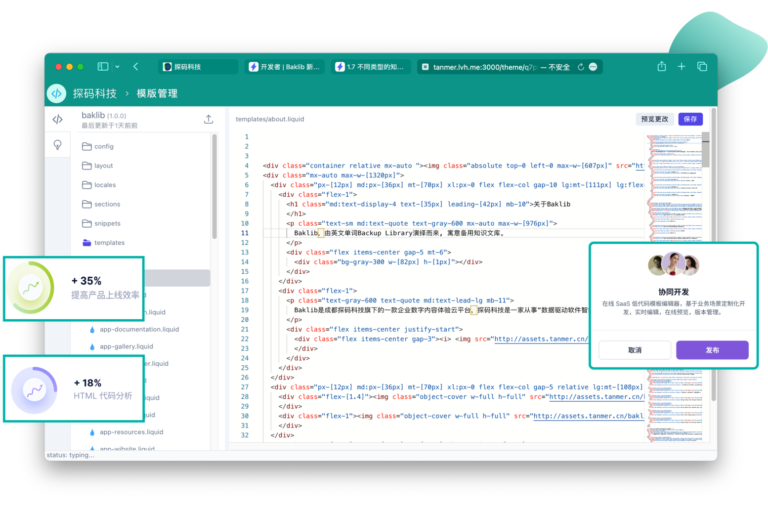Select the lightbulb sidebar icon
768x512 pixels.
click(x=57, y=145)
